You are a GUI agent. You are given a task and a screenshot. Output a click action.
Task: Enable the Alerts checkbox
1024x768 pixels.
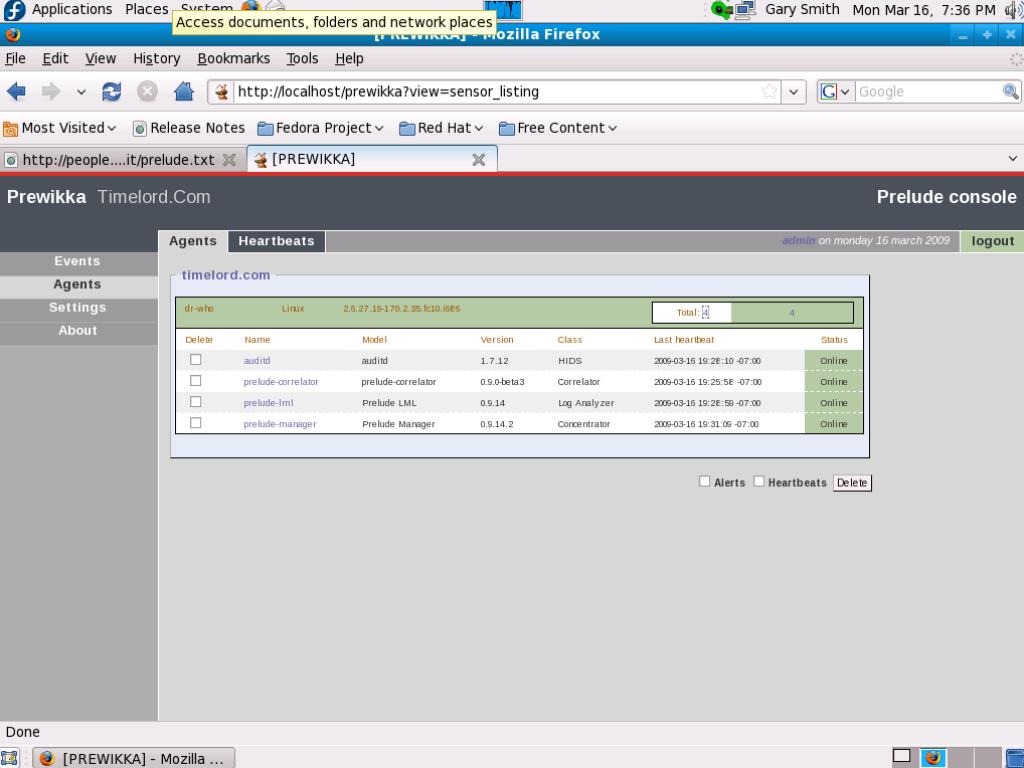click(x=704, y=481)
